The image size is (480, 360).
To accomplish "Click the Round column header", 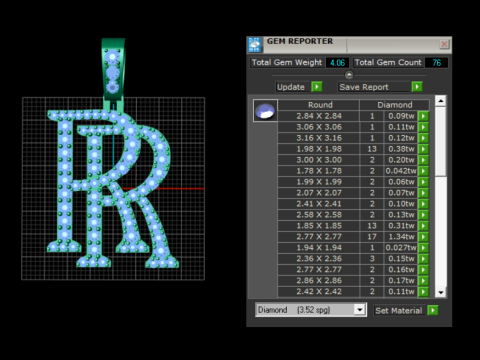I will 319,105.
